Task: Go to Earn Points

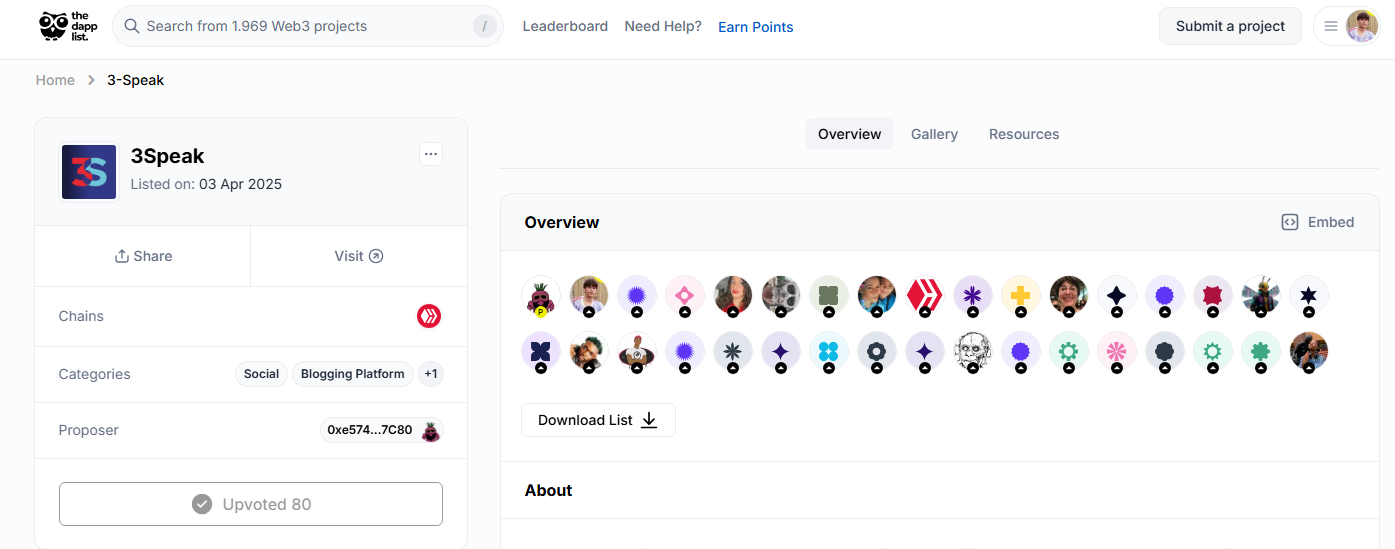Action: click(756, 27)
